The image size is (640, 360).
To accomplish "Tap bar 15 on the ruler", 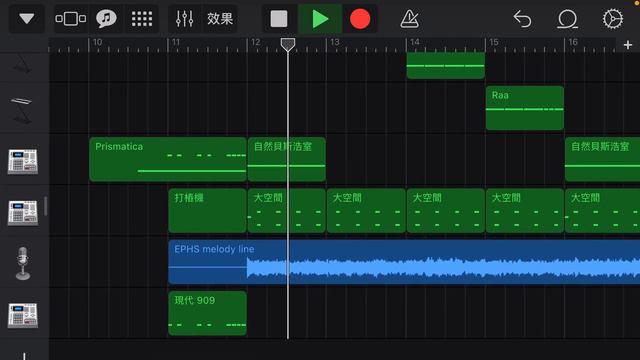I will 494,42.
